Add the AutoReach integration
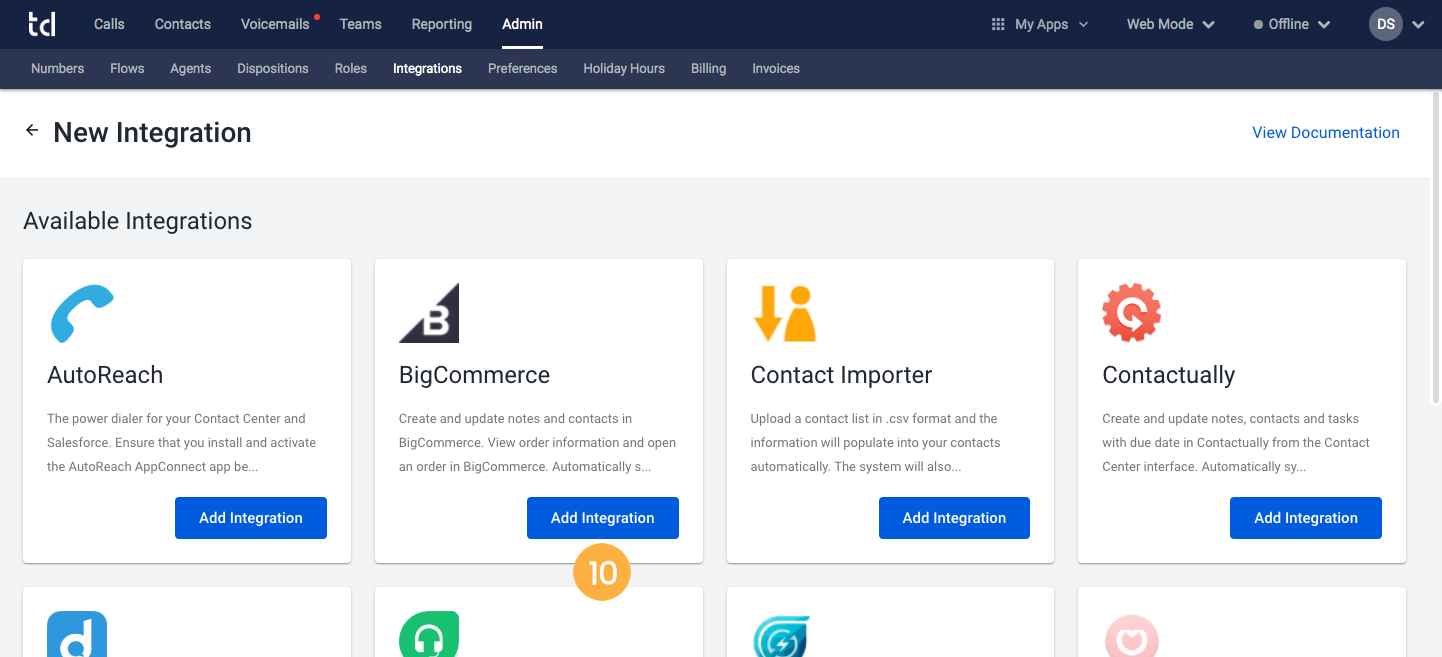1442x657 pixels. (251, 518)
